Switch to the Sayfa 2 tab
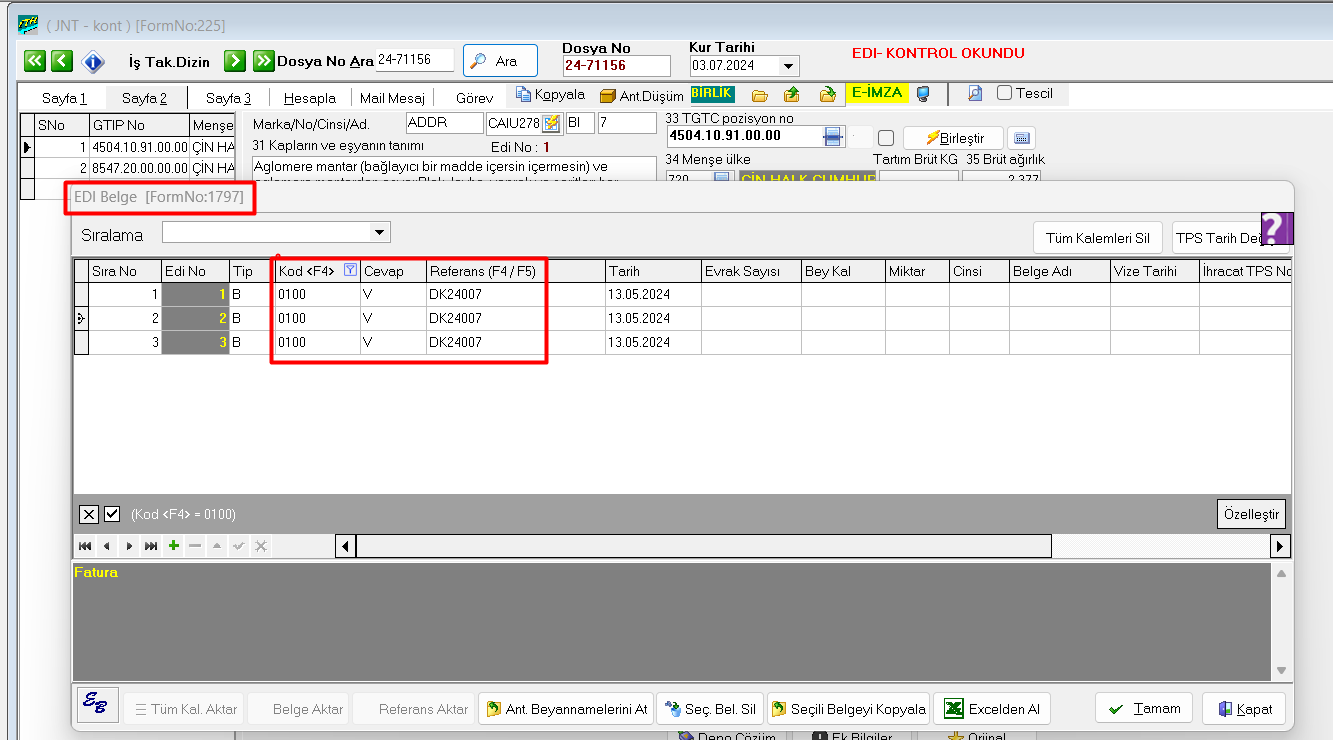 145,98
